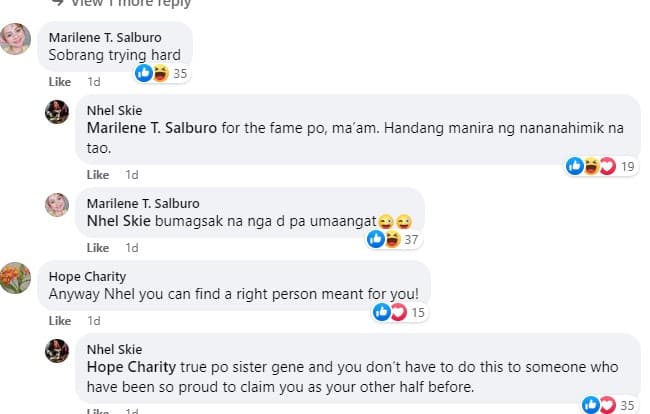Screen dimensions: 650x414
Task: Click Nhel Skie's avatar on 'for the fame' reply
Action: click(x=57, y=112)
